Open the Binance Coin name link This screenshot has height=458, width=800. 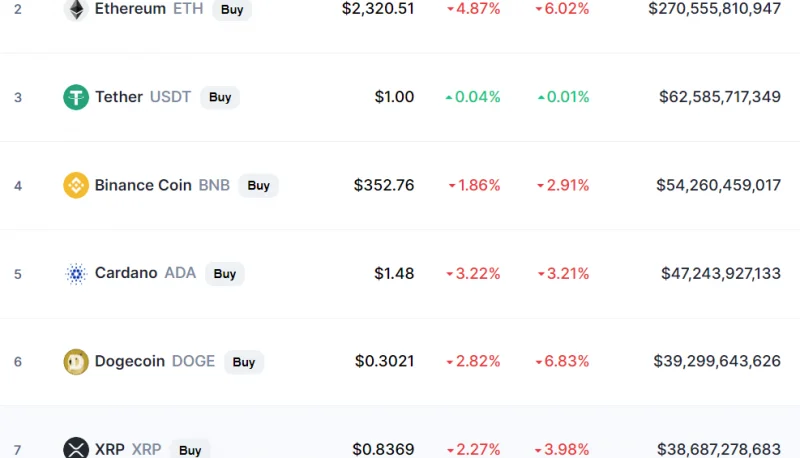(143, 185)
